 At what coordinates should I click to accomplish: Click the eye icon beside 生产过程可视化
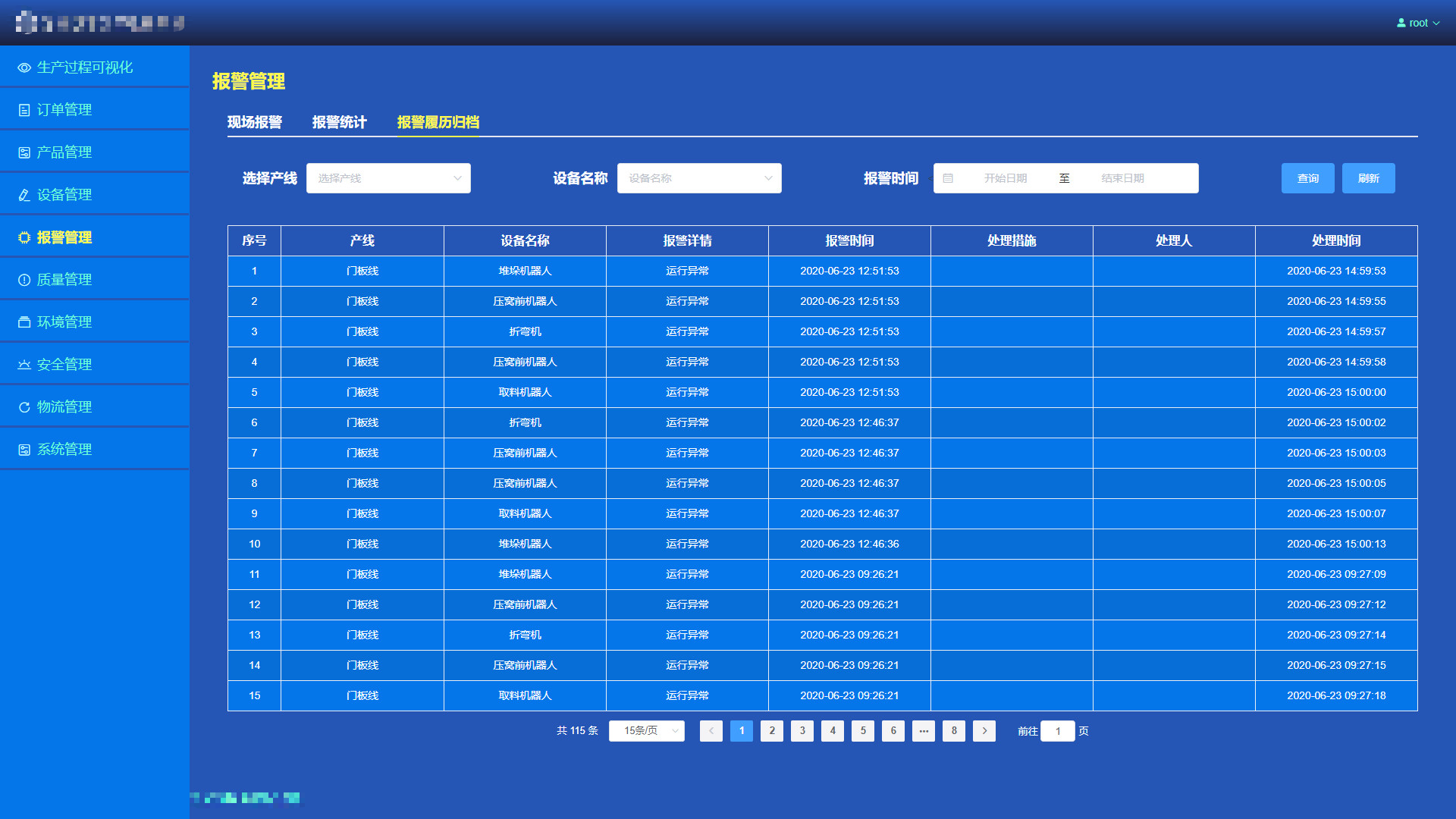24,67
